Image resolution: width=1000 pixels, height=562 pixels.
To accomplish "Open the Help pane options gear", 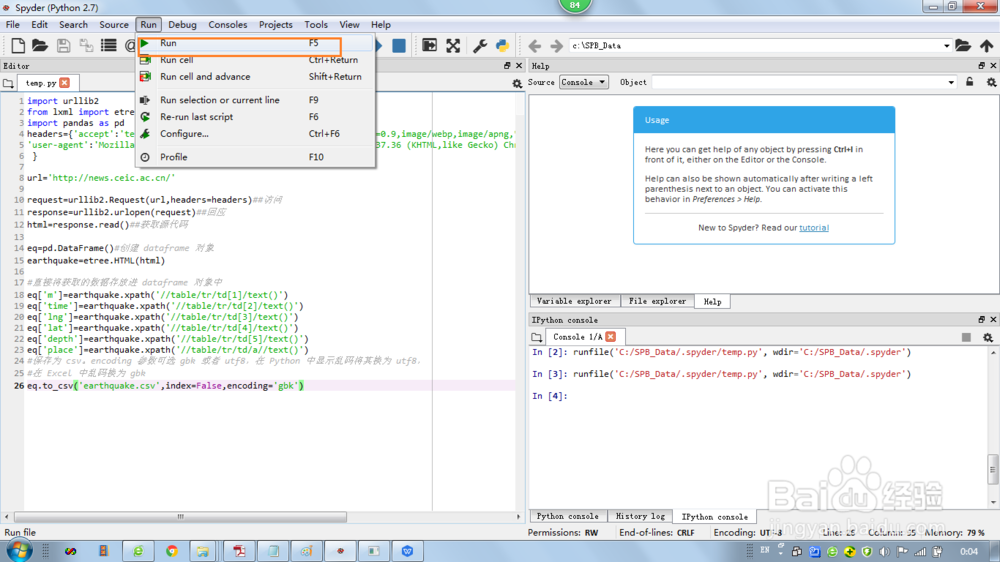I will click(x=991, y=82).
